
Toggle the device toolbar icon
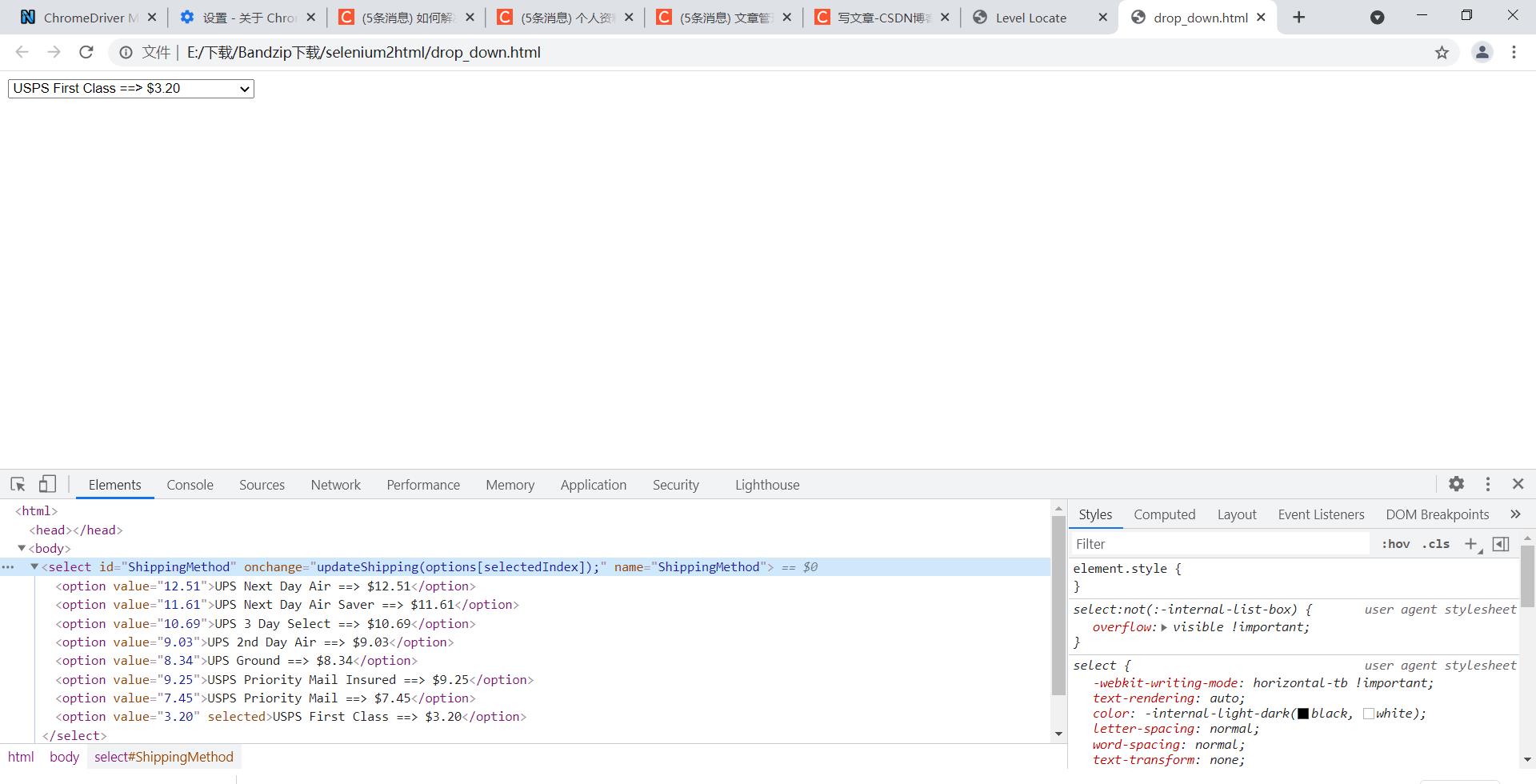[47, 484]
